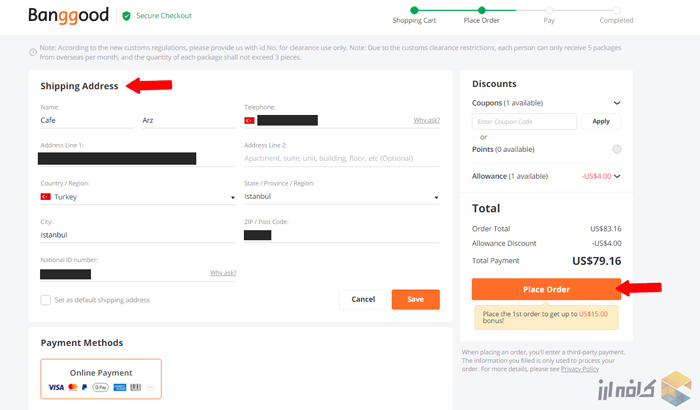Expand the Coupons section chevron
700x410 pixels.
pyautogui.click(x=616, y=103)
